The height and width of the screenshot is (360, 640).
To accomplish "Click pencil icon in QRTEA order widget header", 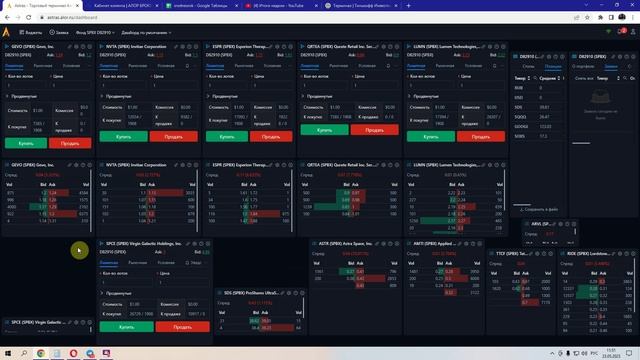I will 376,47.
